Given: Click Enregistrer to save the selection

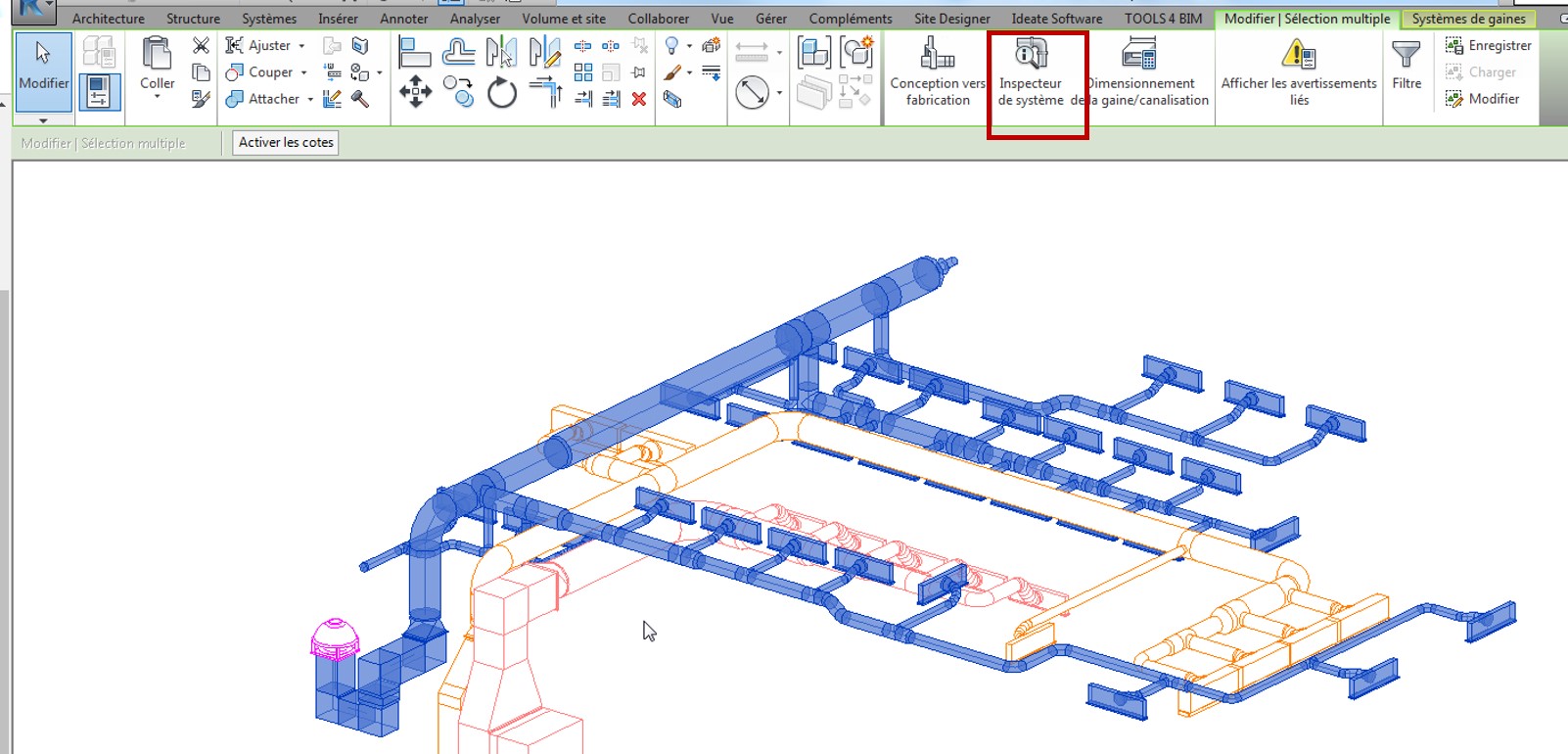Looking at the screenshot, I should 1489,46.
